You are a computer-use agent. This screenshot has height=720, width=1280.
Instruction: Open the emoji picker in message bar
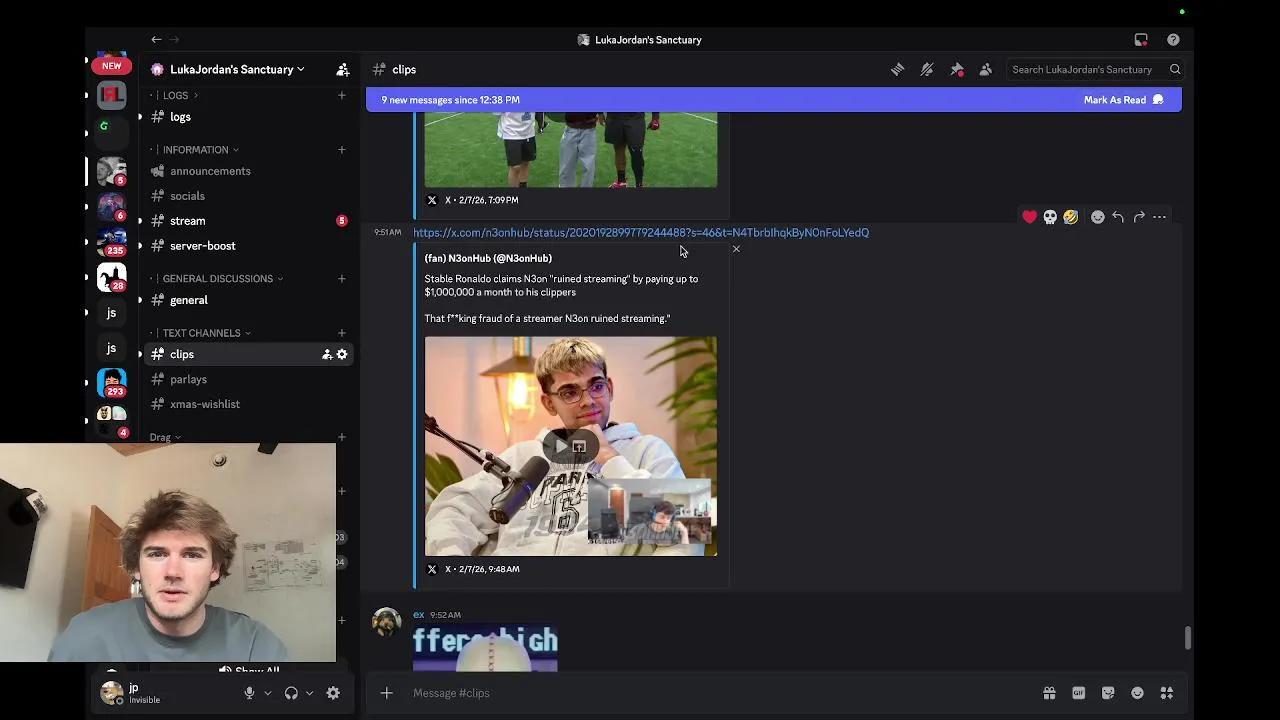point(1137,693)
